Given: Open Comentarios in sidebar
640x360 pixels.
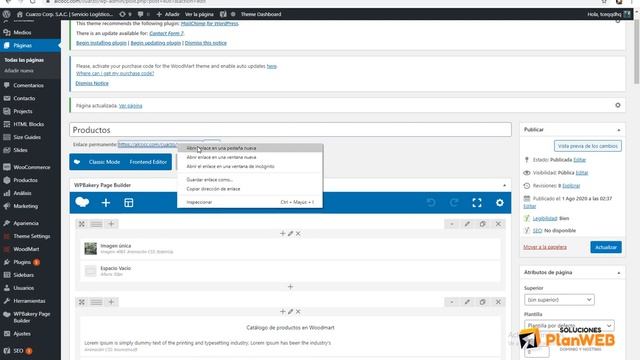Looking at the screenshot, I should [30, 85].
